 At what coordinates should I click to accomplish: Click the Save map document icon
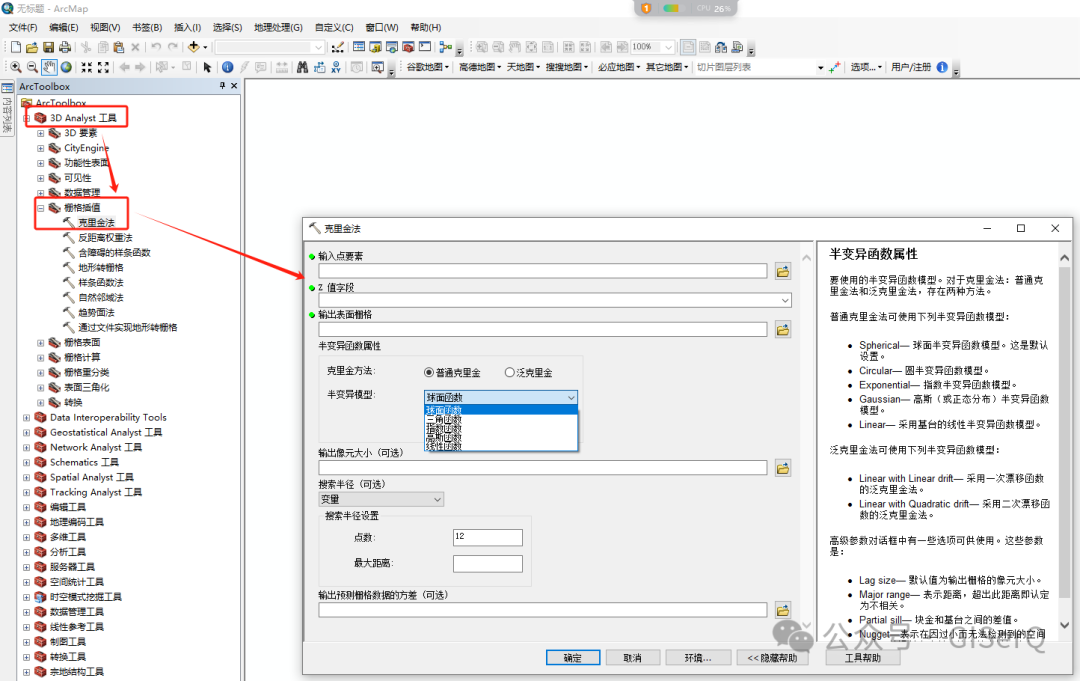pyautogui.click(x=48, y=47)
